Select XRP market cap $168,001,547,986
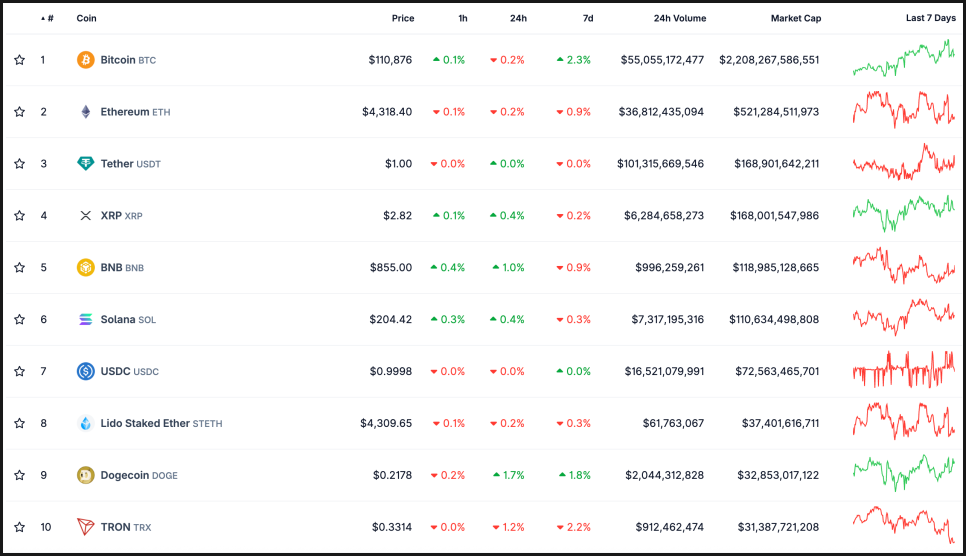Screen dimensions: 966x556 (774, 215)
